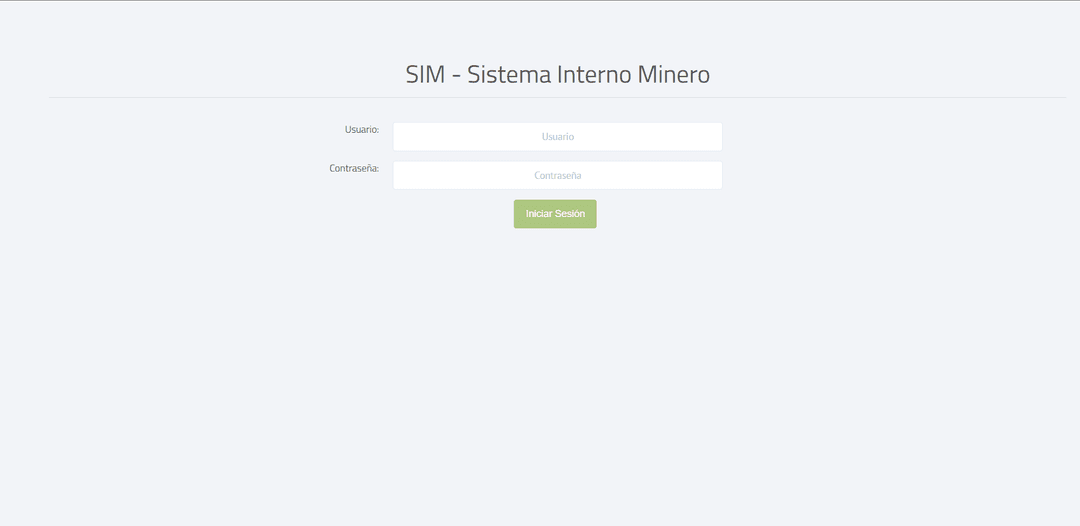
Task: Select the username box with Usuario placeholder
Action: [557, 137]
